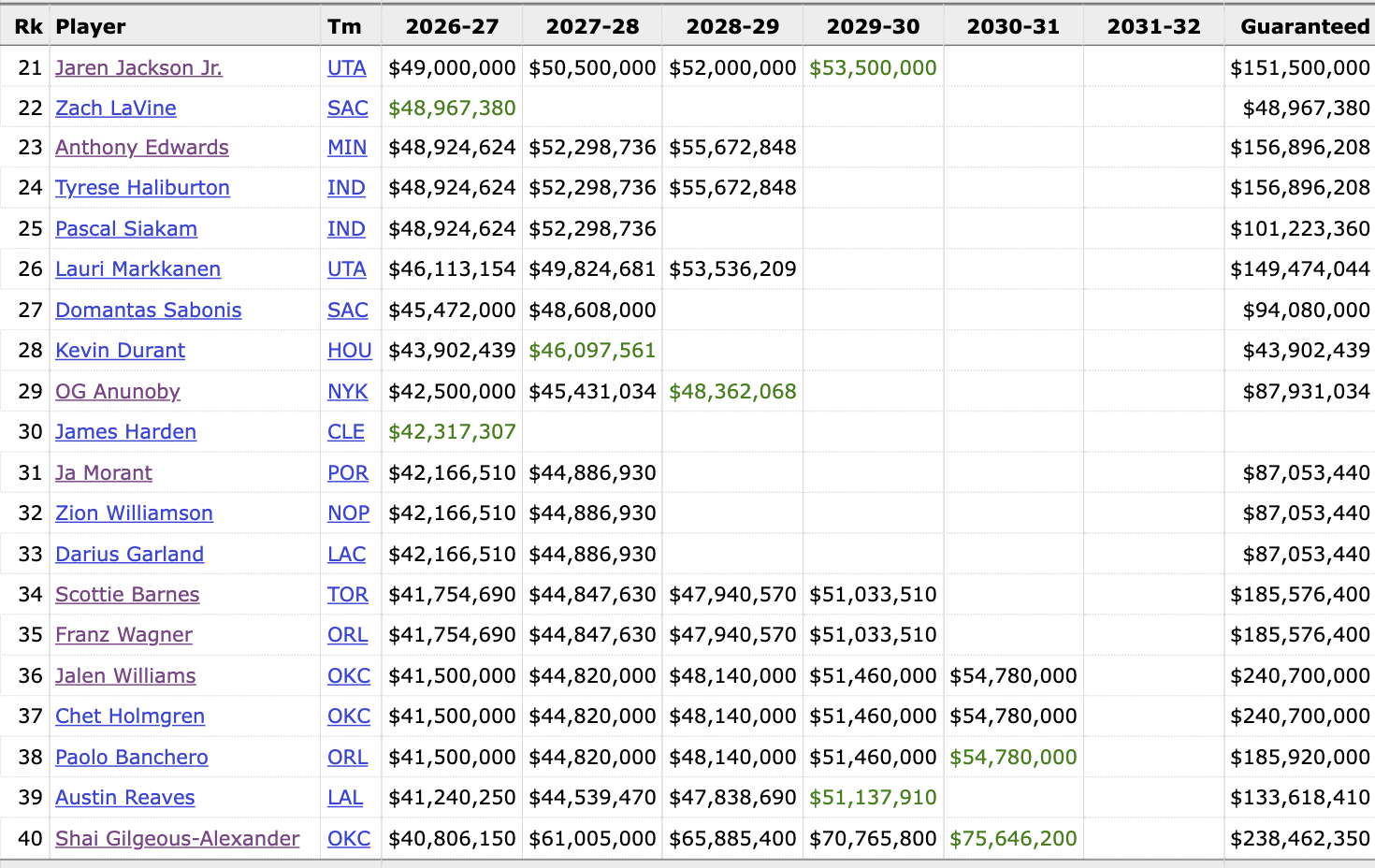1375x868 pixels.
Task: Click the Darius Garland link
Action: [x=129, y=554]
